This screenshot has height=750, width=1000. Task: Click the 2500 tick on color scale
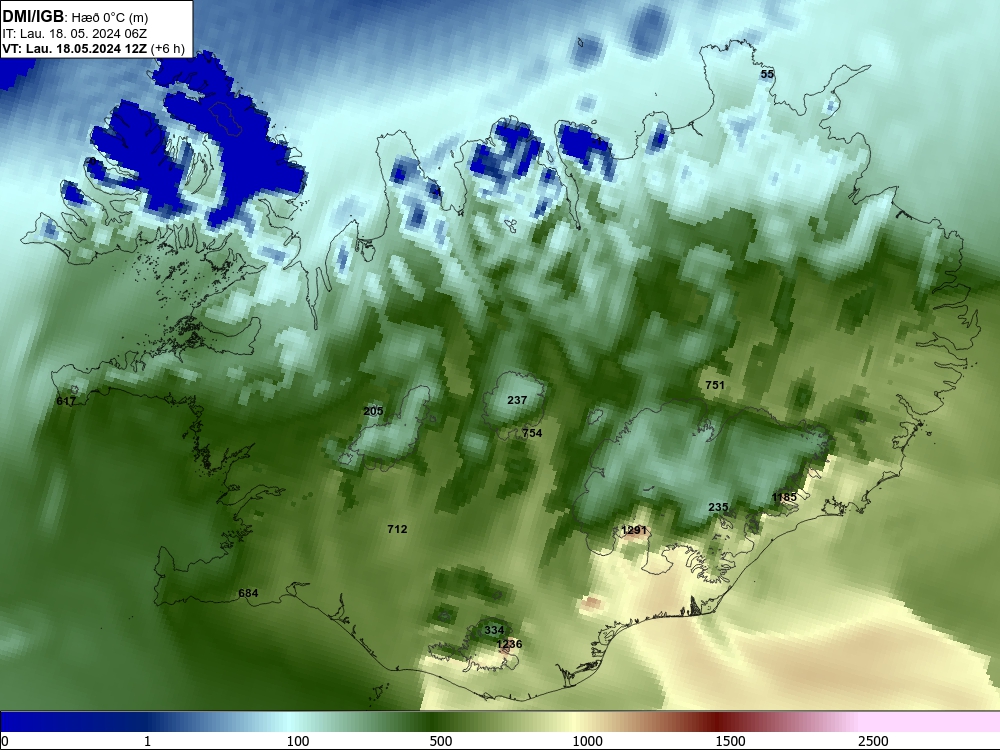click(x=873, y=741)
